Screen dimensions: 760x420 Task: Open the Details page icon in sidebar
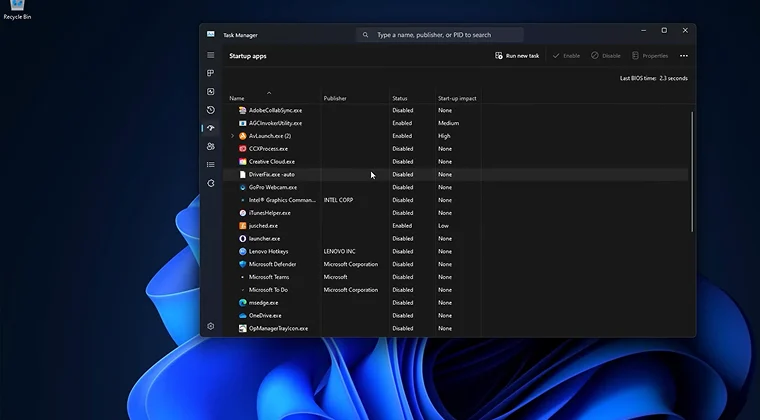pos(210,165)
